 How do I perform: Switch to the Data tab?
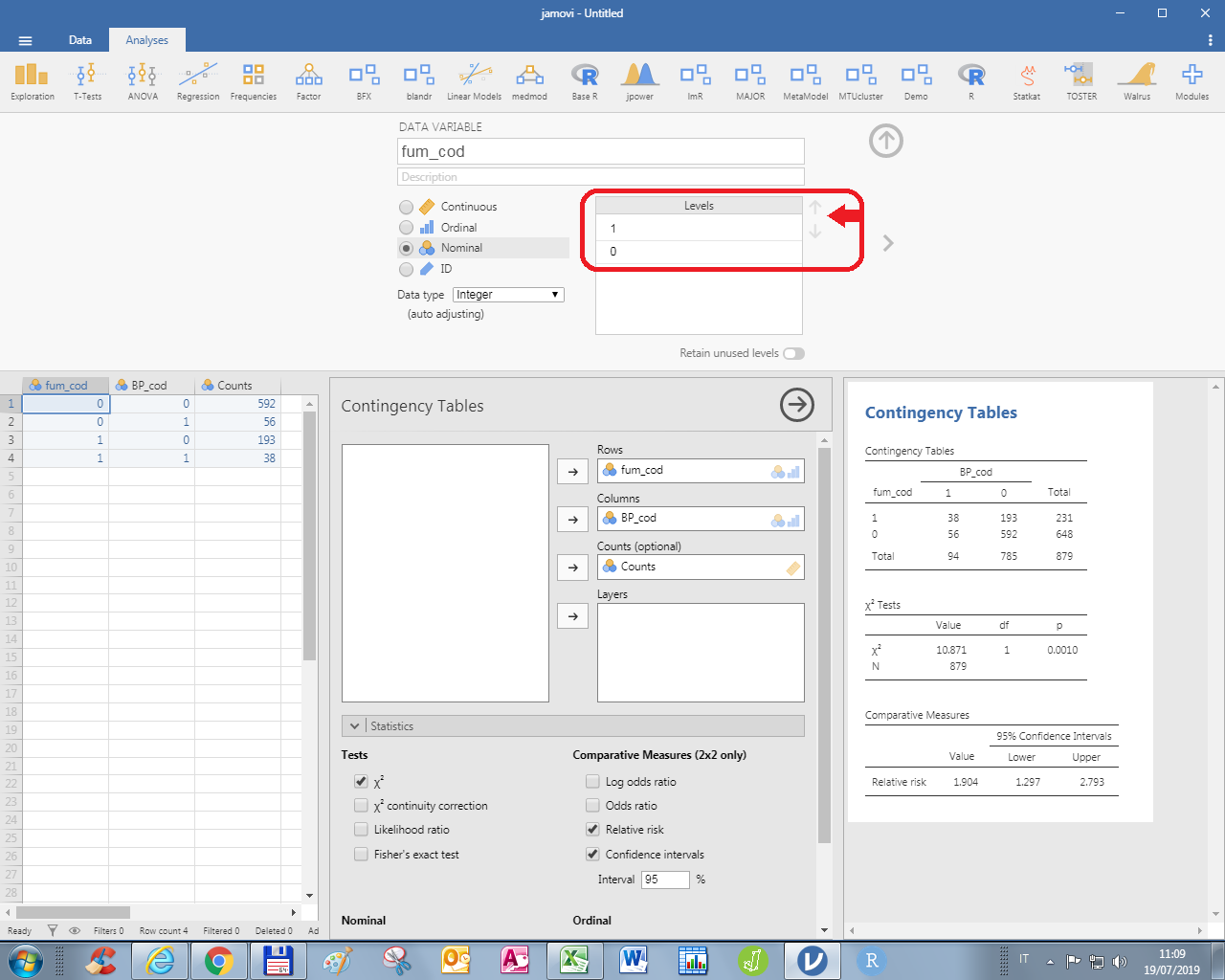coord(80,40)
